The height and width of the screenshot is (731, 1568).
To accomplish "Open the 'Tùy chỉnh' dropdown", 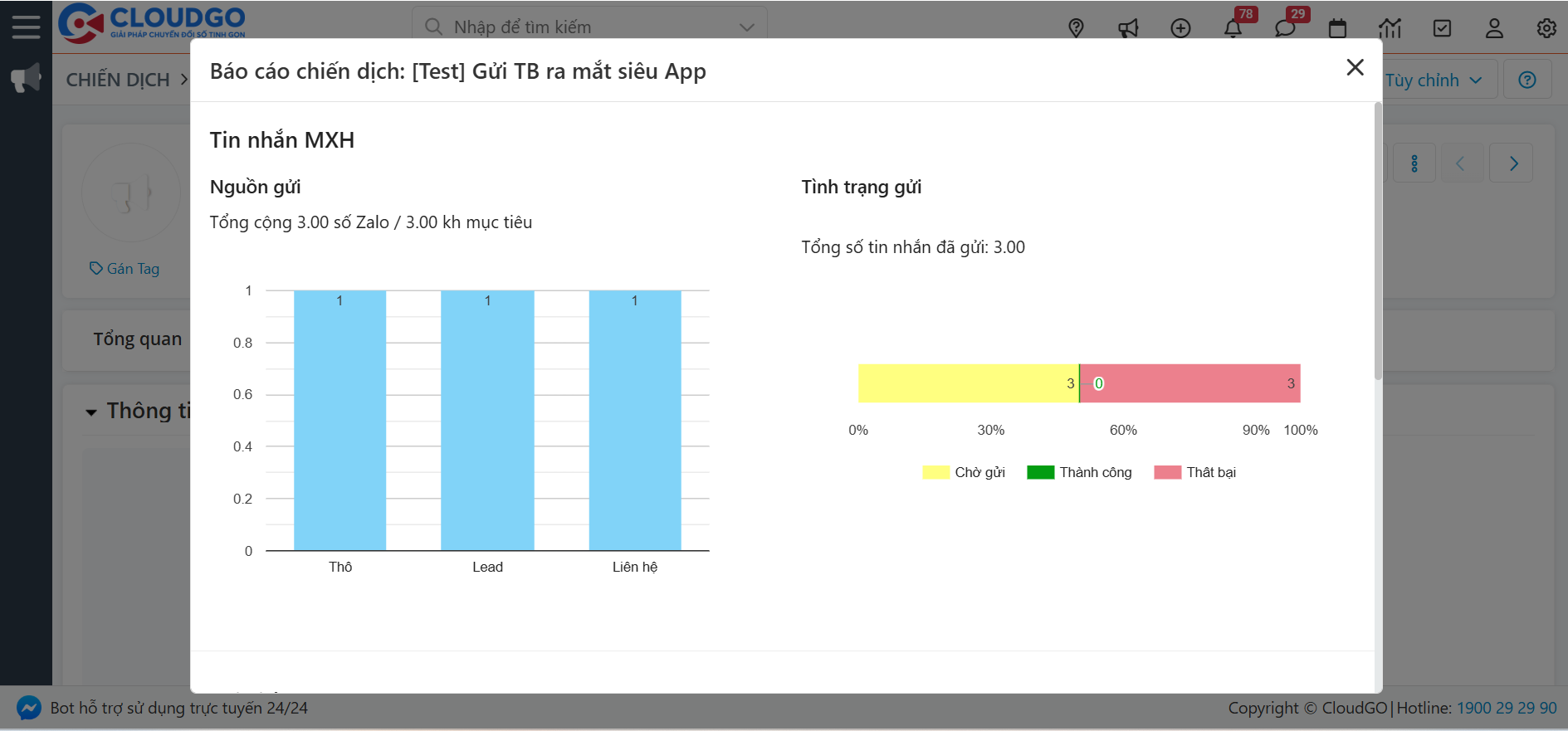I will pyautogui.click(x=1434, y=80).
